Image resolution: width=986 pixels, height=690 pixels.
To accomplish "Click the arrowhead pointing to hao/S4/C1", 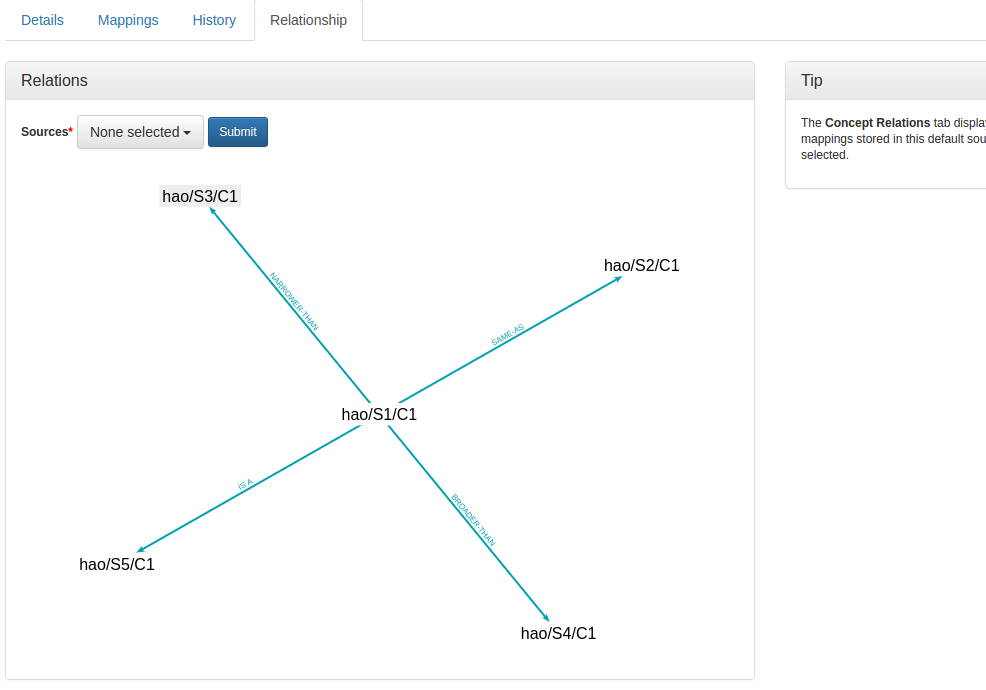I will (545, 617).
